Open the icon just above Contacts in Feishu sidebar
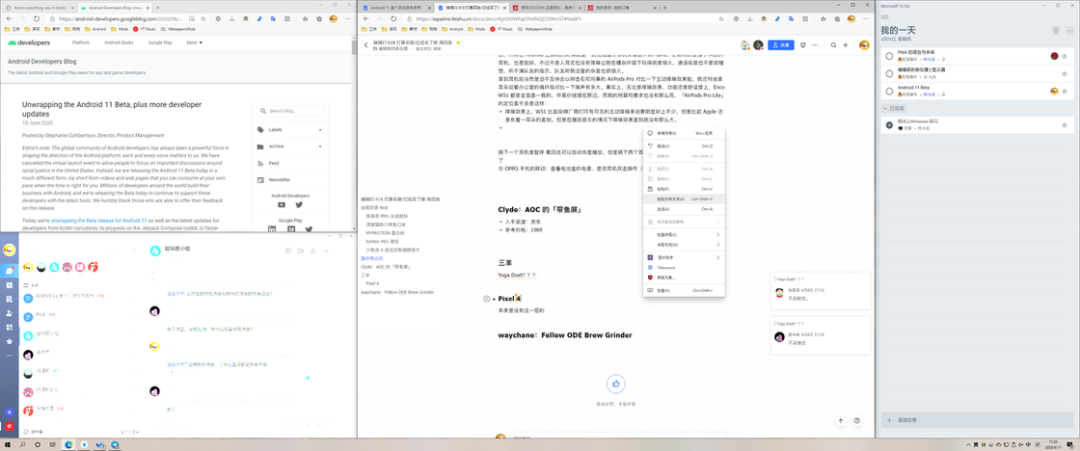Image resolution: width=1080 pixels, height=451 pixels. coord(10,300)
